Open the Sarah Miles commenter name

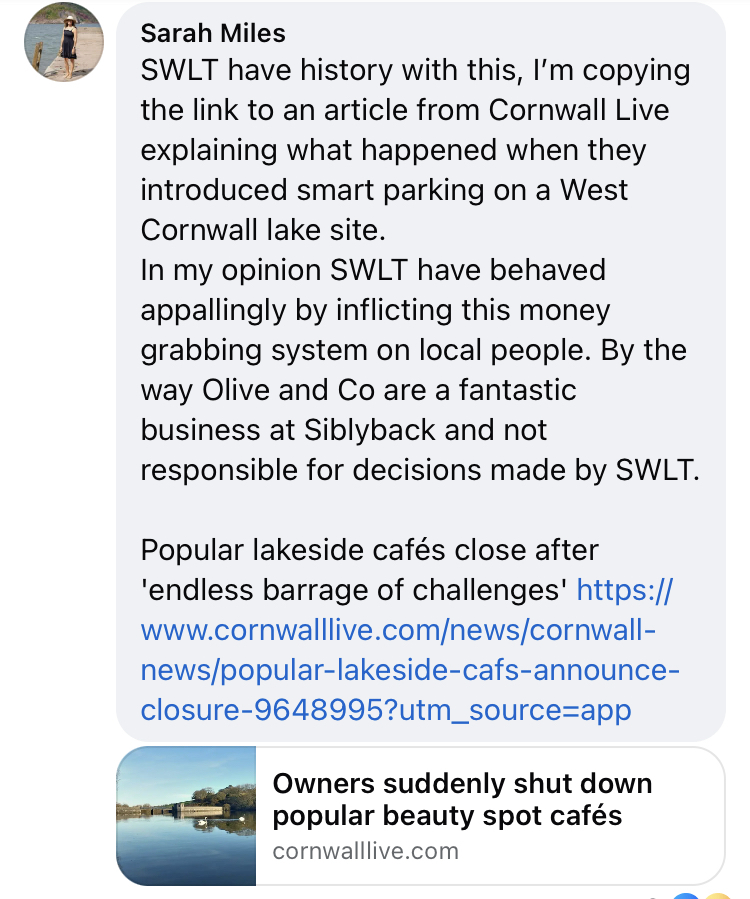(213, 33)
